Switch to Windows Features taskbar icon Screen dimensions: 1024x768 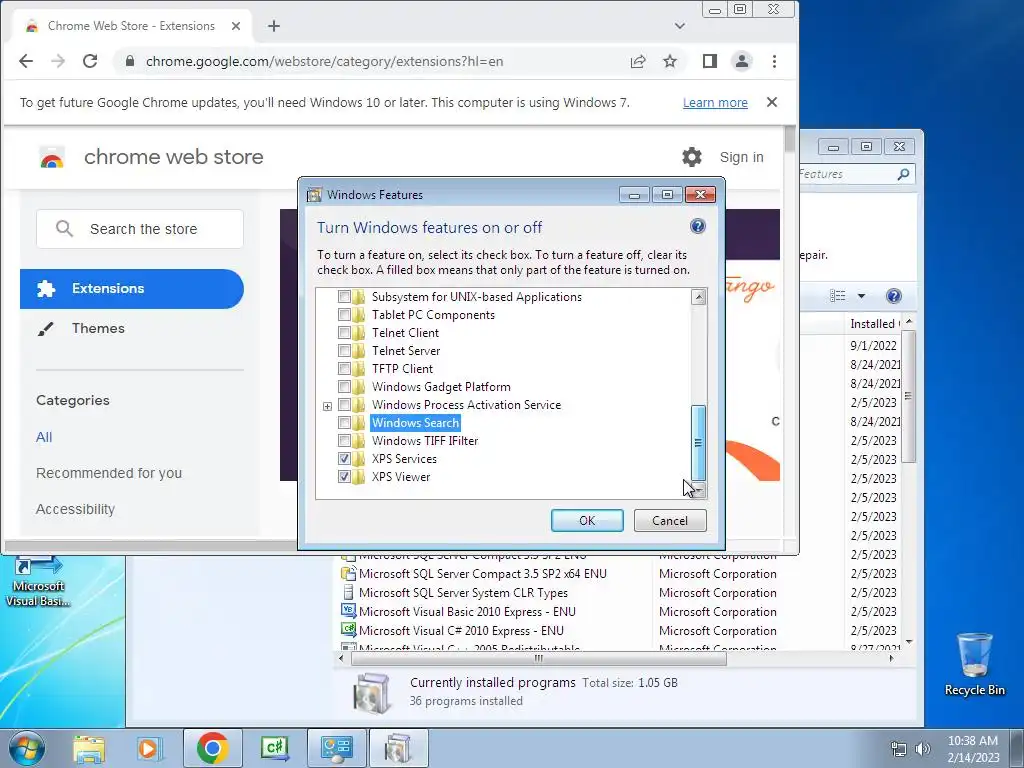(x=398, y=748)
